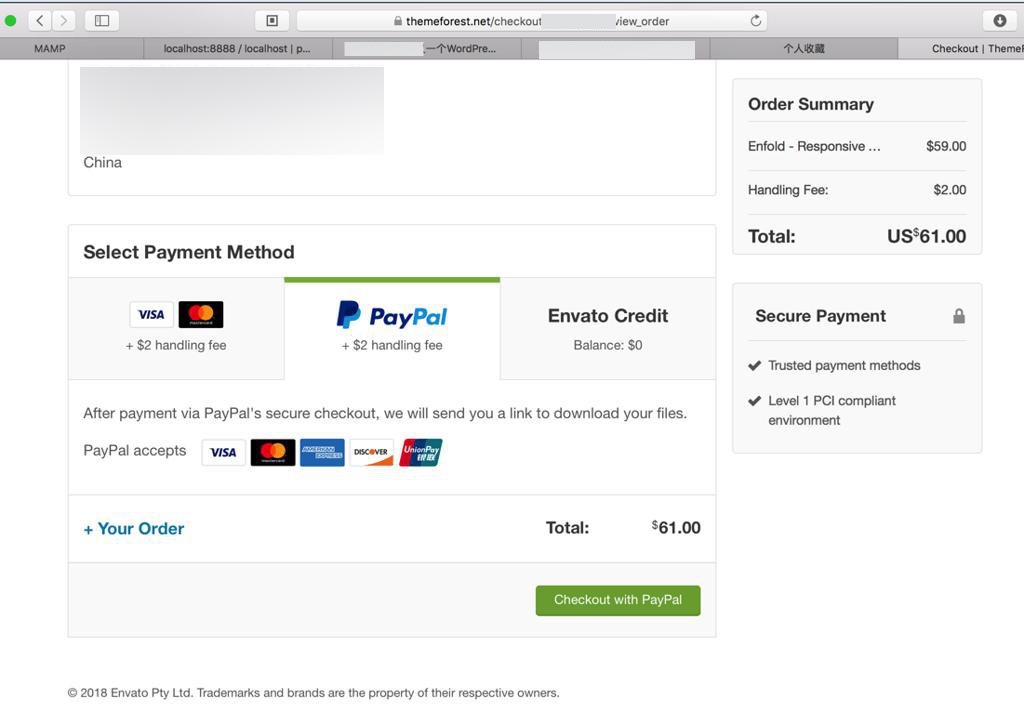Switch to the MAMP browser tab

50,48
